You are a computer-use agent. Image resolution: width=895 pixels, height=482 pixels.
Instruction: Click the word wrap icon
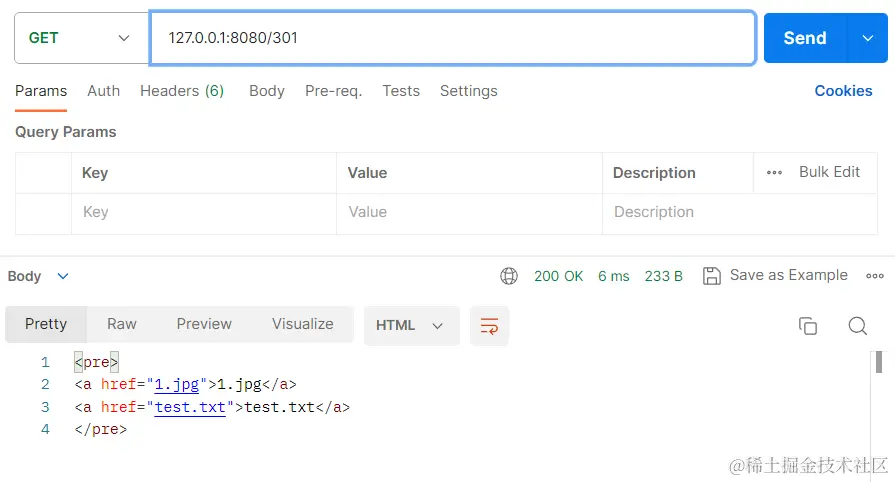tap(489, 325)
